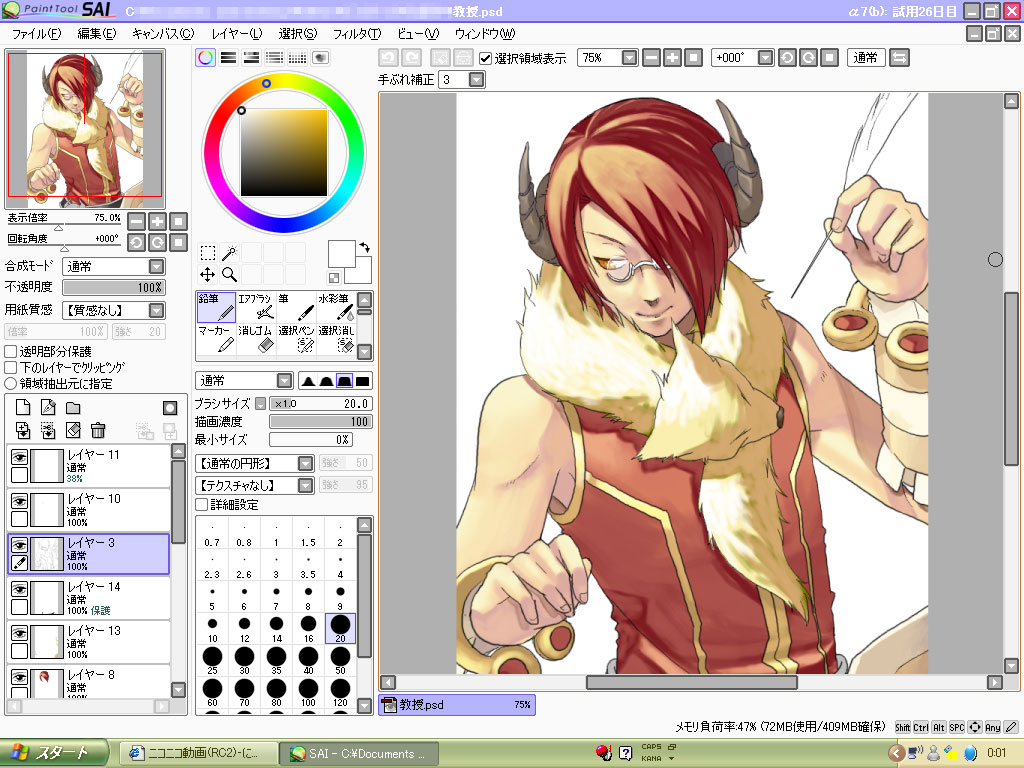Choose brush size preset 50
Image resolution: width=1024 pixels, height=768 pixels.
point(340,660)
